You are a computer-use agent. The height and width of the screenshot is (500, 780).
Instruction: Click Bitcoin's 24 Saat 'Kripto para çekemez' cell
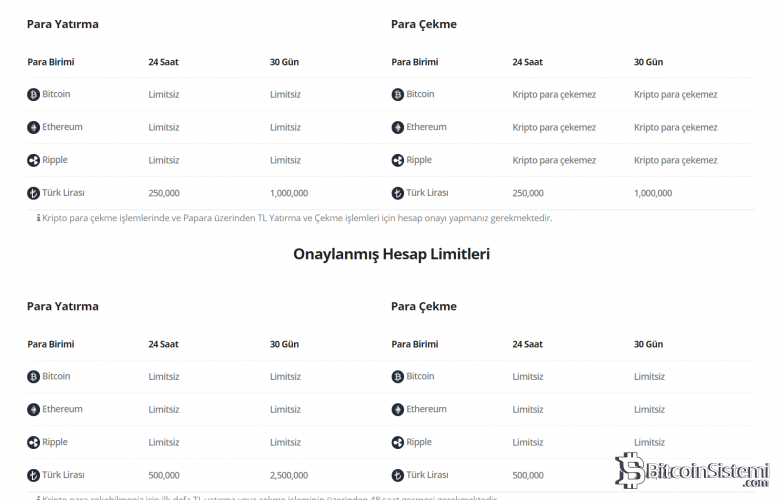coord(554,95)
